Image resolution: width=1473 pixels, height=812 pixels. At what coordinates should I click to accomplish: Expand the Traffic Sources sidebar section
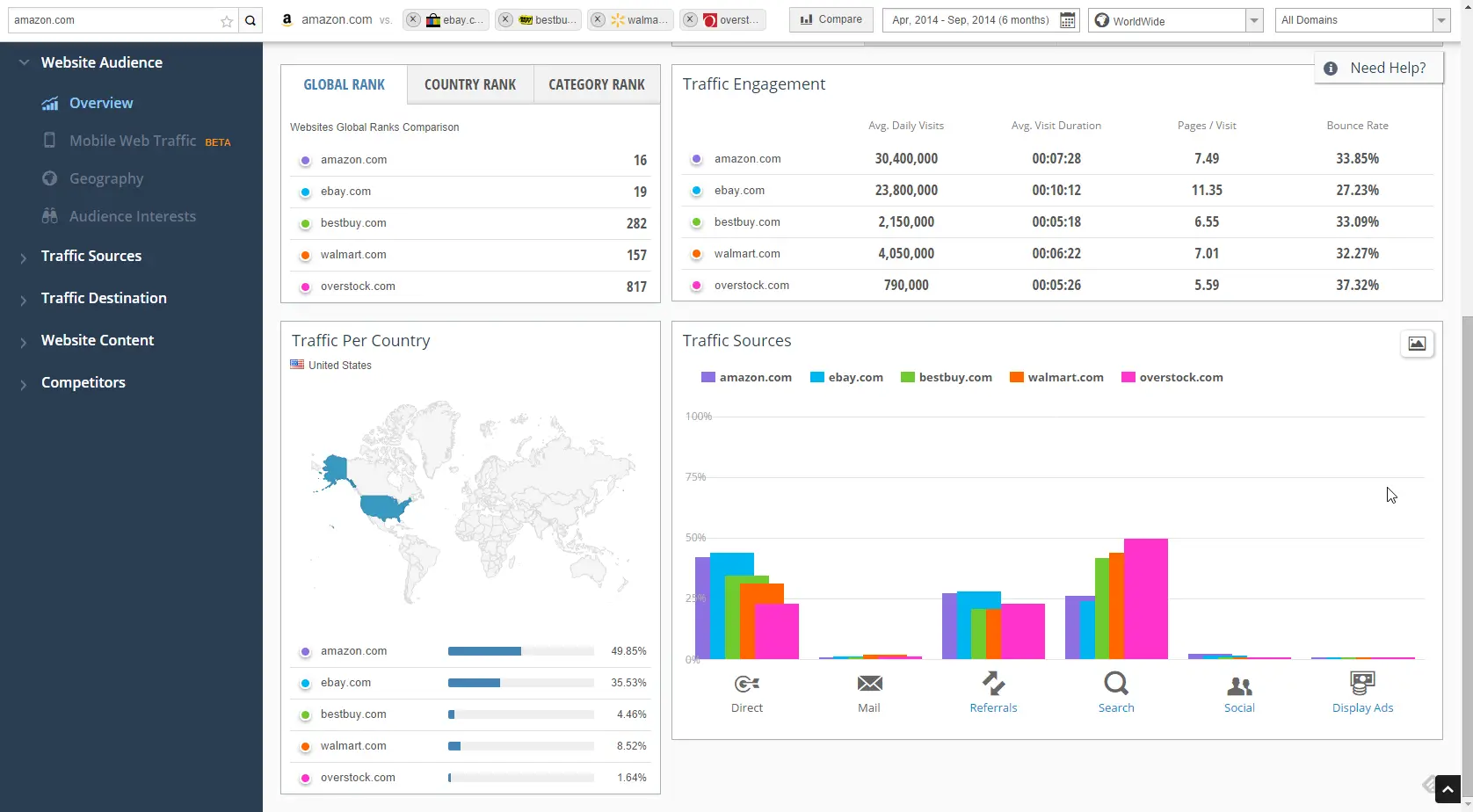[x=91, y=256]
